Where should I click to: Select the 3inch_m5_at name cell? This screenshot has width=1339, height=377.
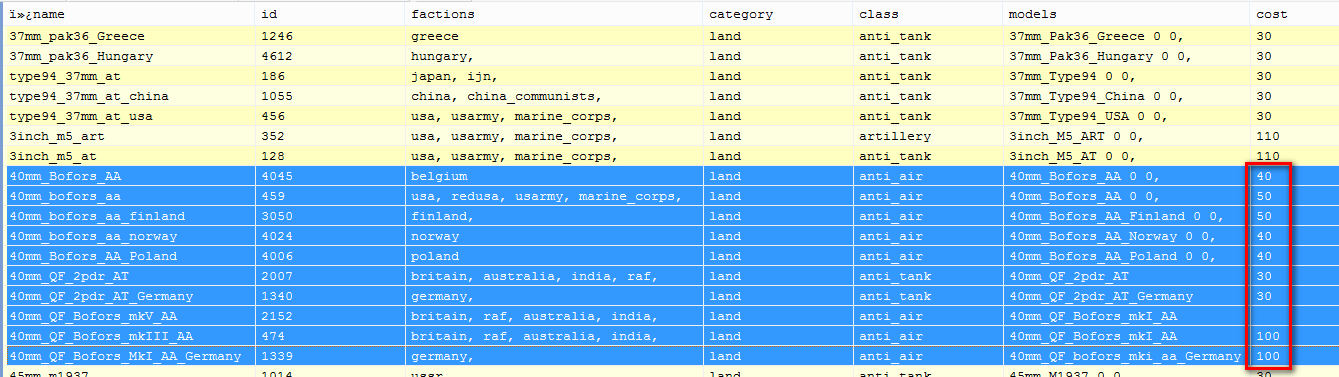tap(130, 156)
